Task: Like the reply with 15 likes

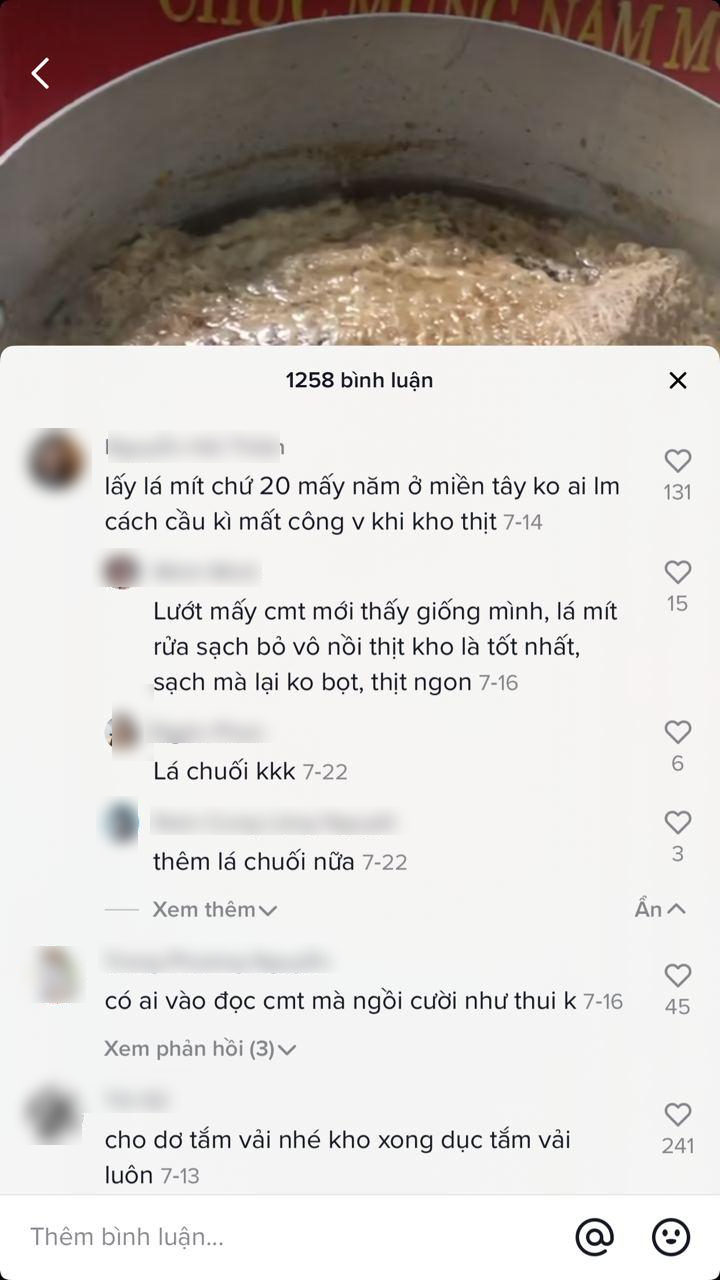Action: pyautogui.click(x=678, y=572)
